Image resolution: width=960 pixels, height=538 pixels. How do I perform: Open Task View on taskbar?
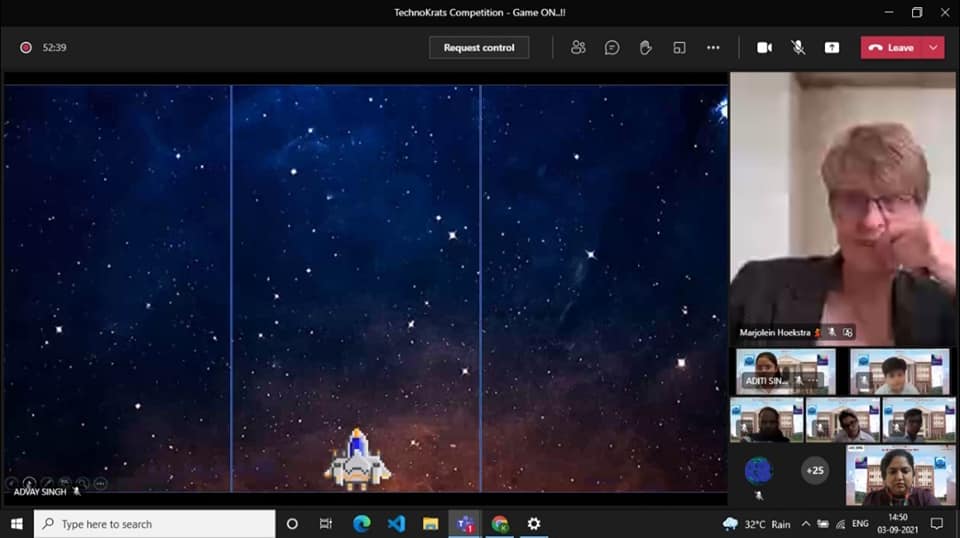(326, 524)
